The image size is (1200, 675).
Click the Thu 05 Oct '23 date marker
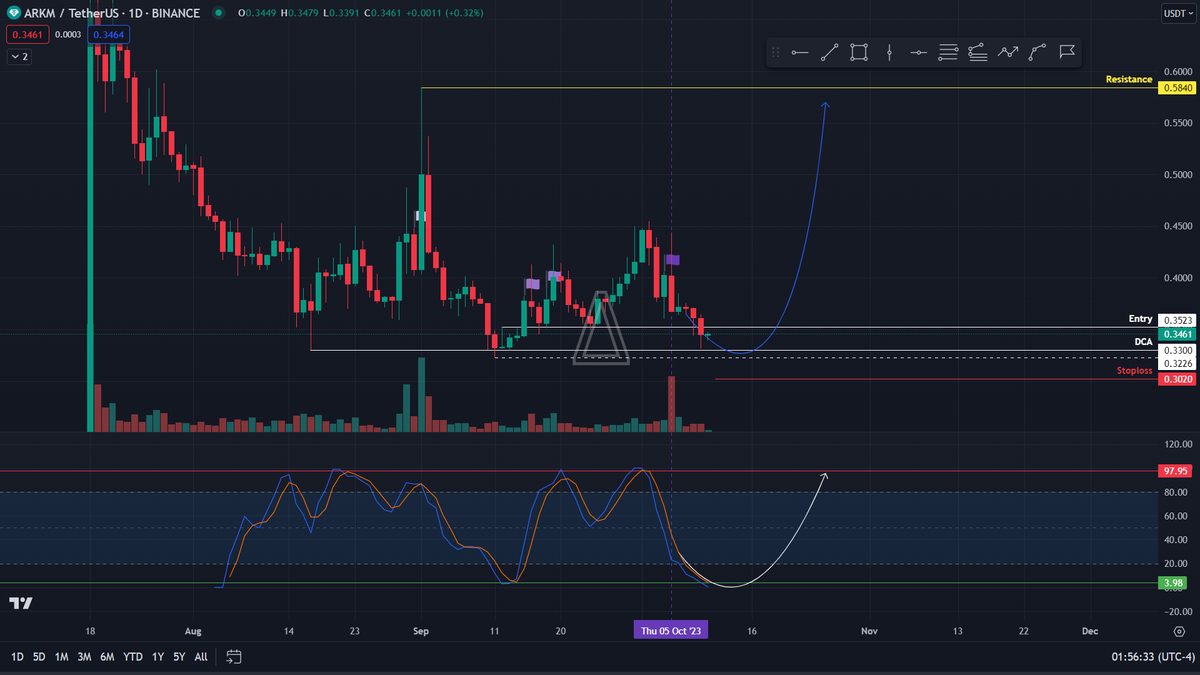click(671, 630)
